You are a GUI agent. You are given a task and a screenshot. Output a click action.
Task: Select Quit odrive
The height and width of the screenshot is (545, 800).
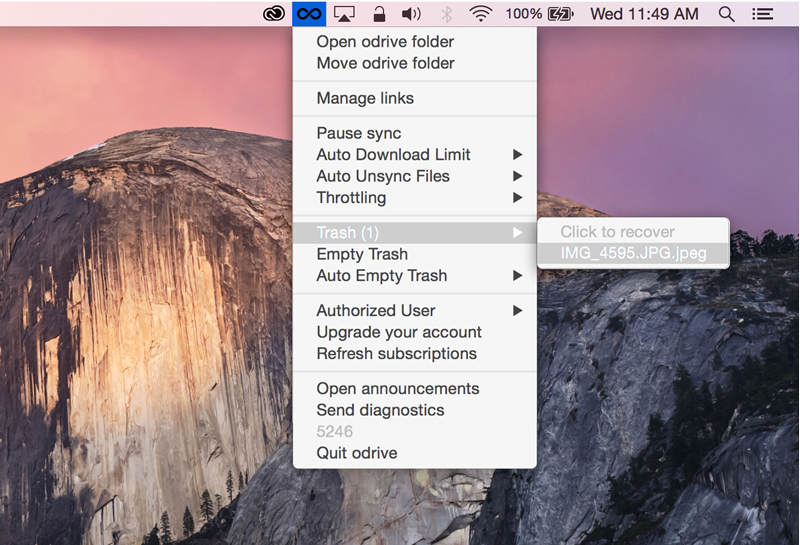click(x=415, y=453)
